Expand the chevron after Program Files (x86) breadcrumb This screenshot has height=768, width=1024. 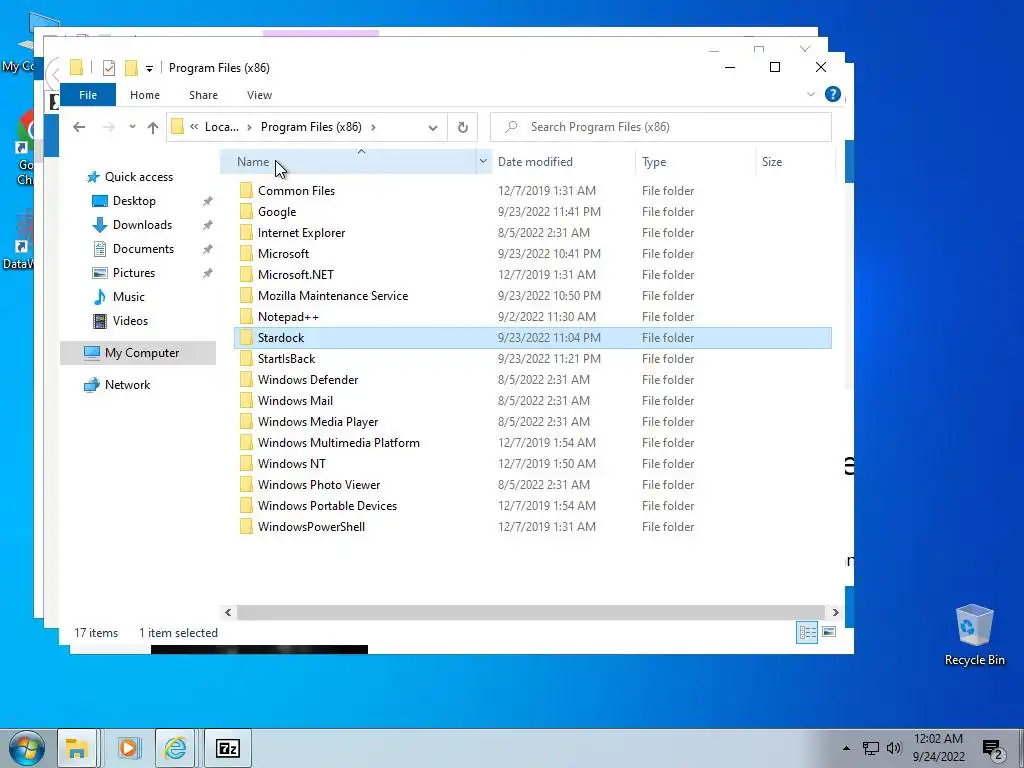[x=374, y=127]
